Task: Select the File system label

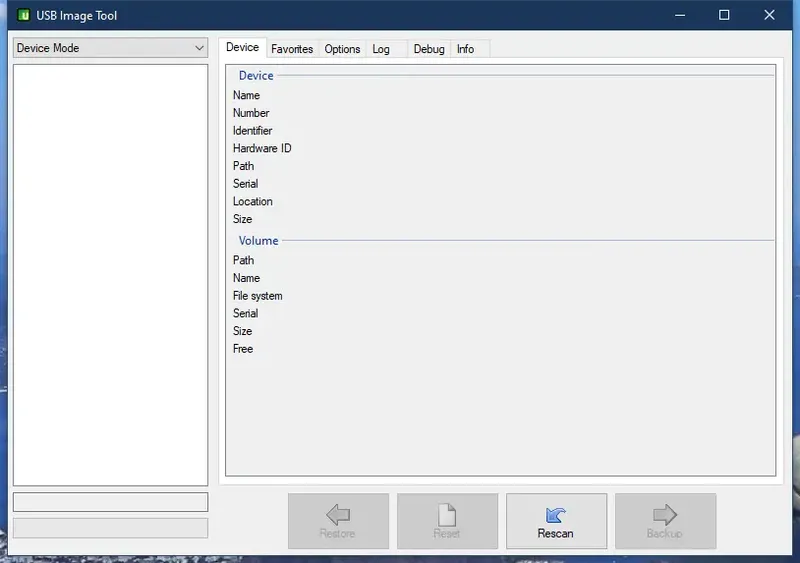Action: tap(257, 296)
